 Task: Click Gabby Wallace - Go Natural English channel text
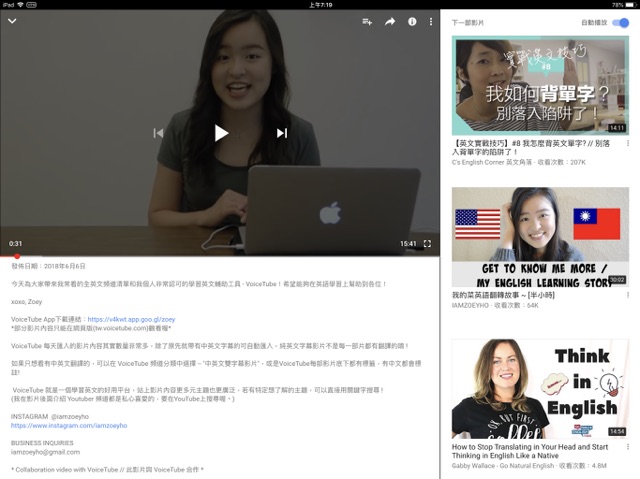[x=503, y=466]
